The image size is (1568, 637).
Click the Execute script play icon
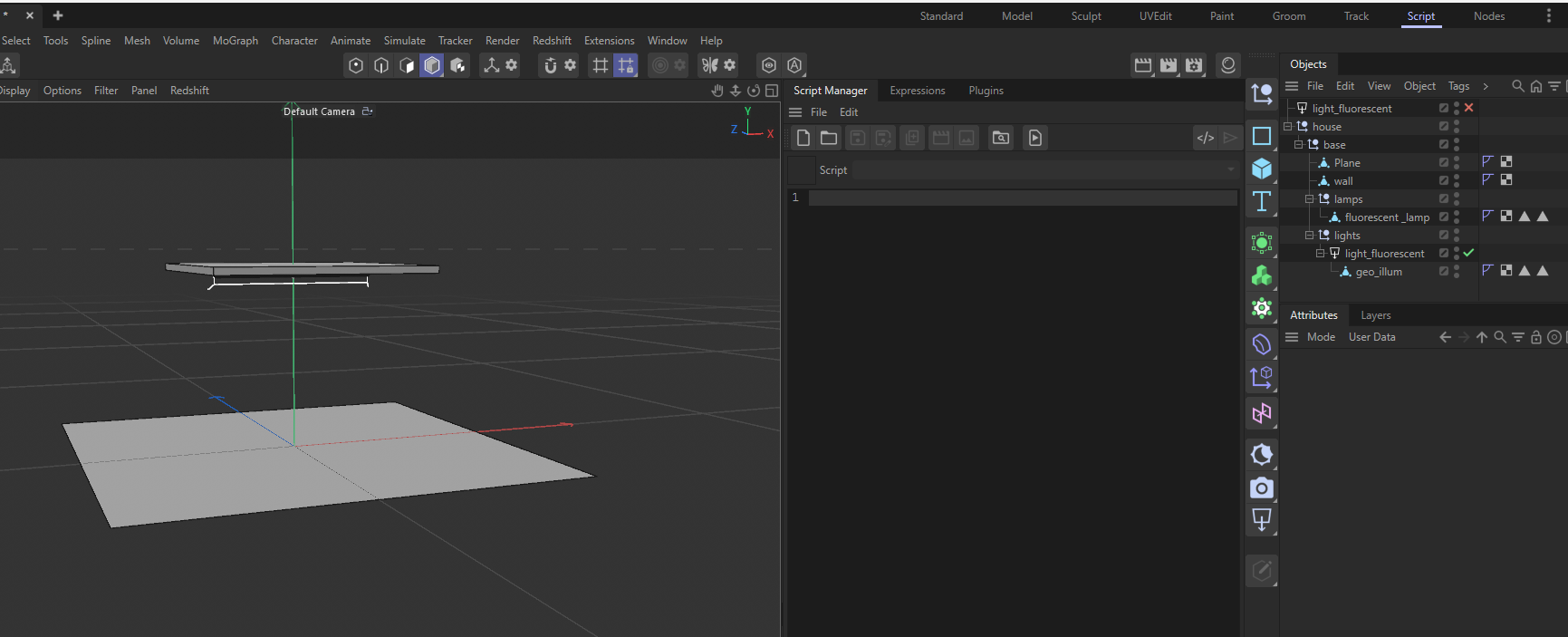click(1035, 138)
